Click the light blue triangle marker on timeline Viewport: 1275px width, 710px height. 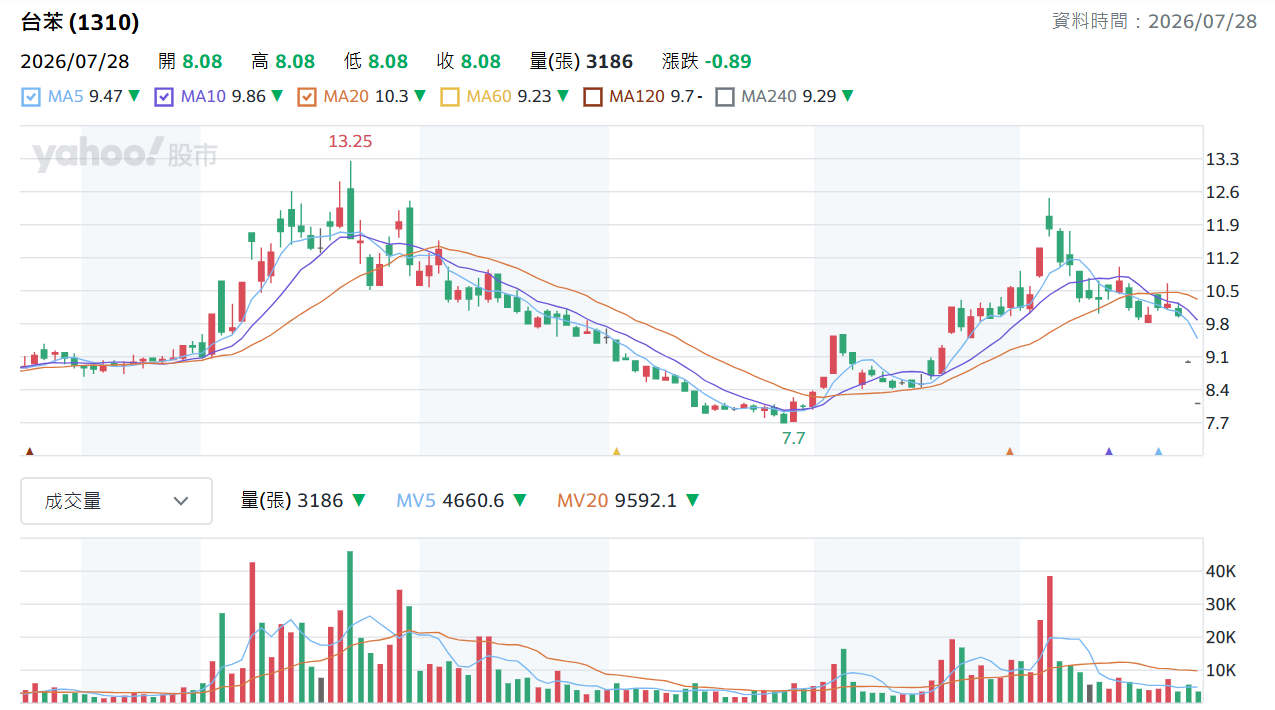click(x=1158, y=452)
